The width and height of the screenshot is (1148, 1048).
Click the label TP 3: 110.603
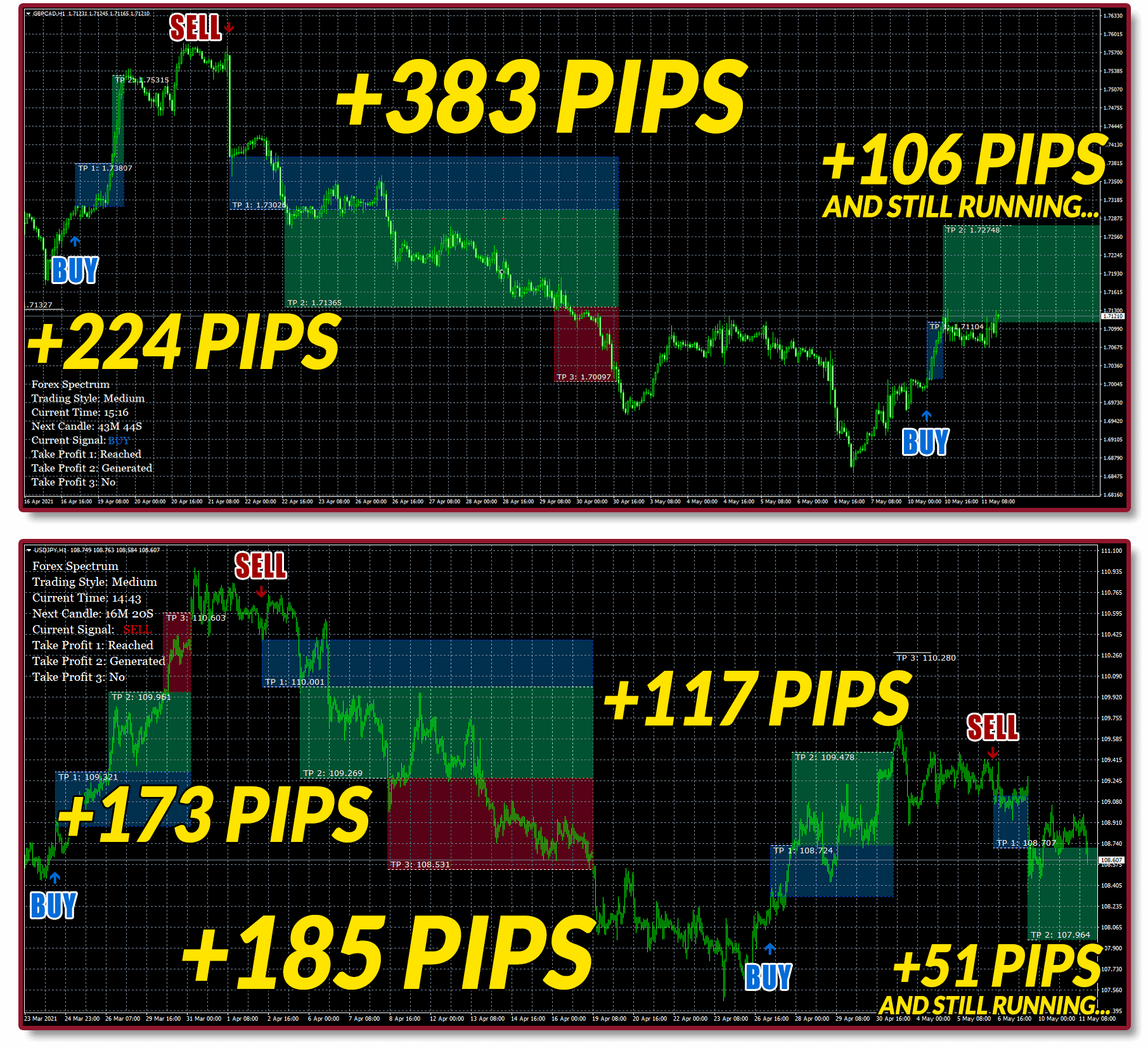pos(196,618)
